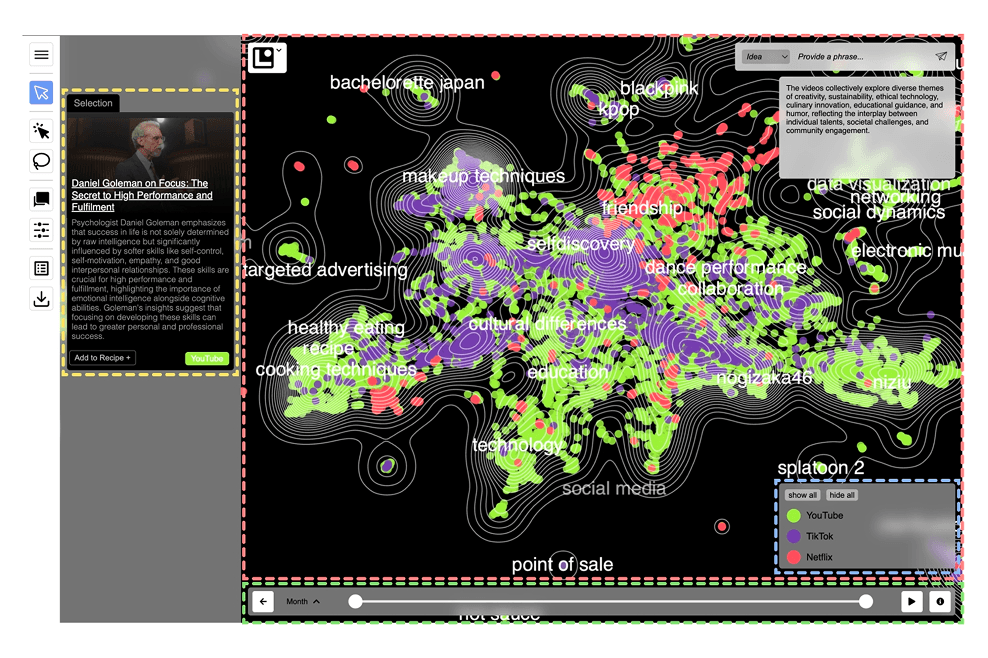Viewport: 988px width, 658px height.
Task: Click the 'niziu' cluster label
Action: pyautogui.click(x=892, y=383)
